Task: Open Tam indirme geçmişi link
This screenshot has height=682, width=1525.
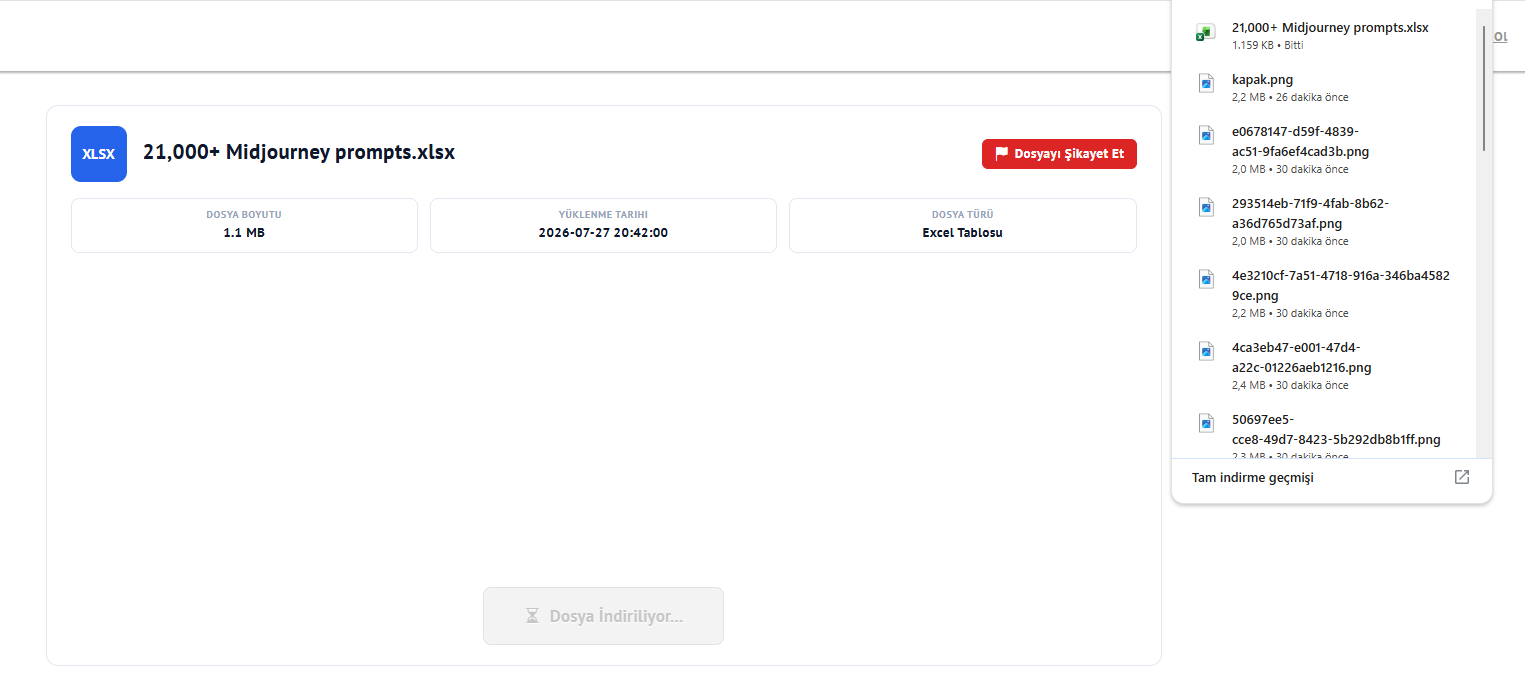Action: 1253,477
